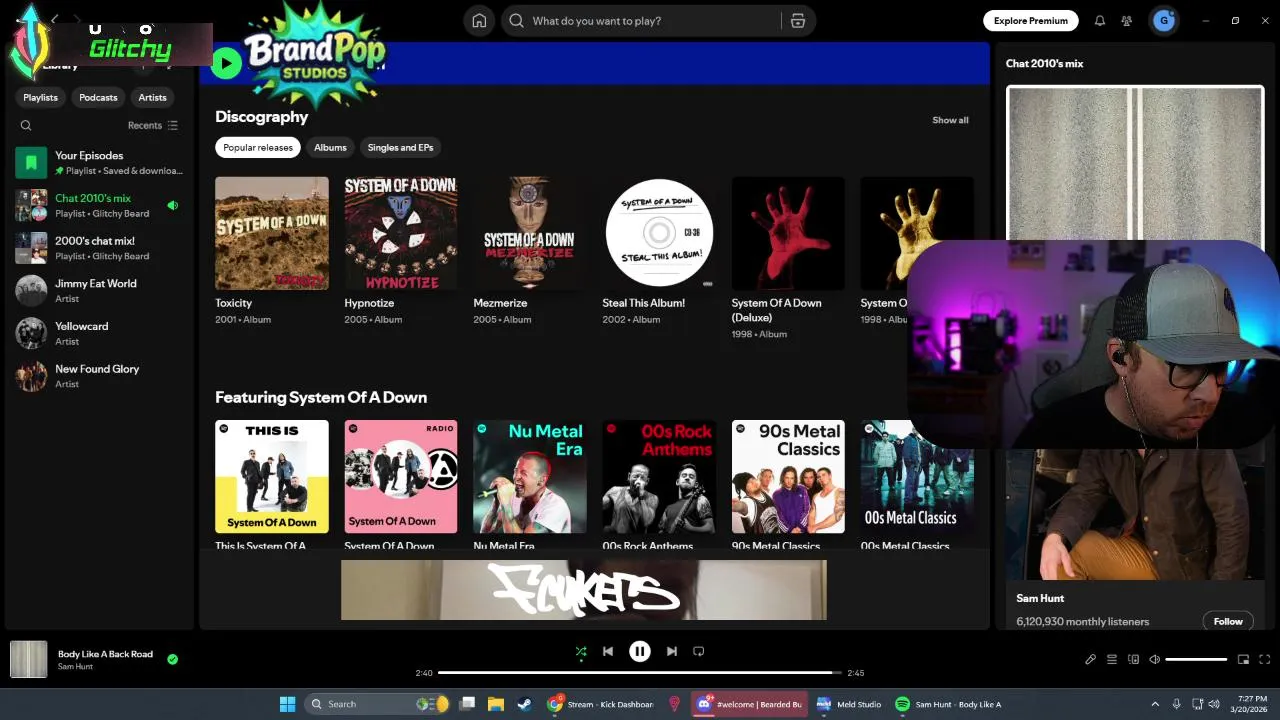The image size is (1280, 720).
Task: Enter full screen player icon
Action: [x=1265, y=659]
